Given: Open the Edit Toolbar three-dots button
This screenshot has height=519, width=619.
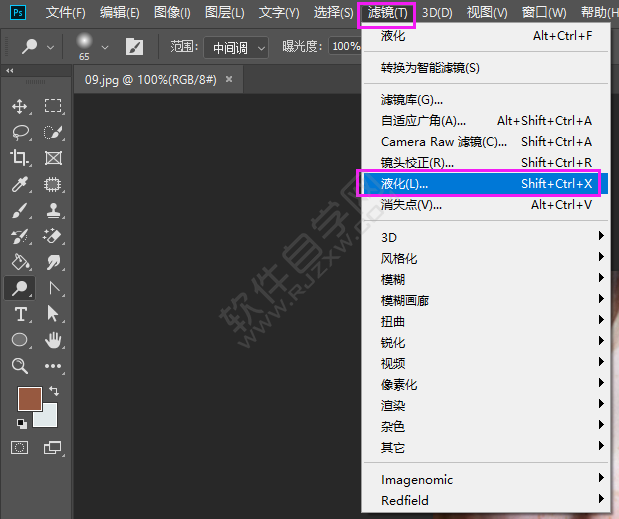Looking at the screenshot, I should coord(53,366).
